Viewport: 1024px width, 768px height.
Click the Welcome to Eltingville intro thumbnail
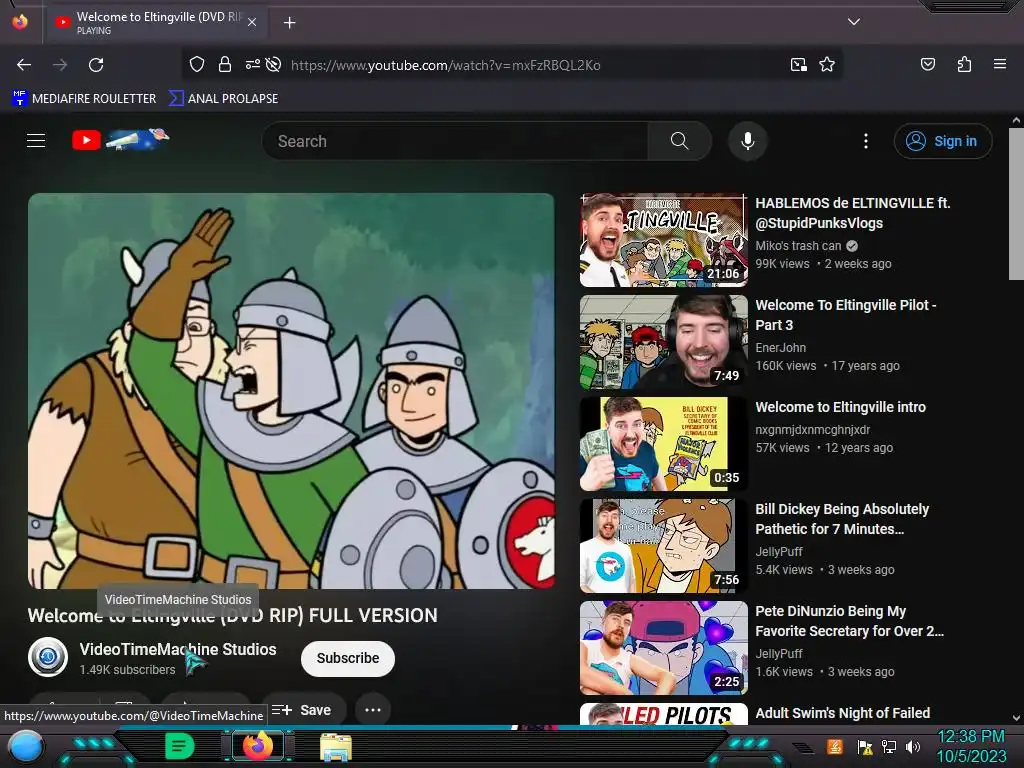click(664, 444)
